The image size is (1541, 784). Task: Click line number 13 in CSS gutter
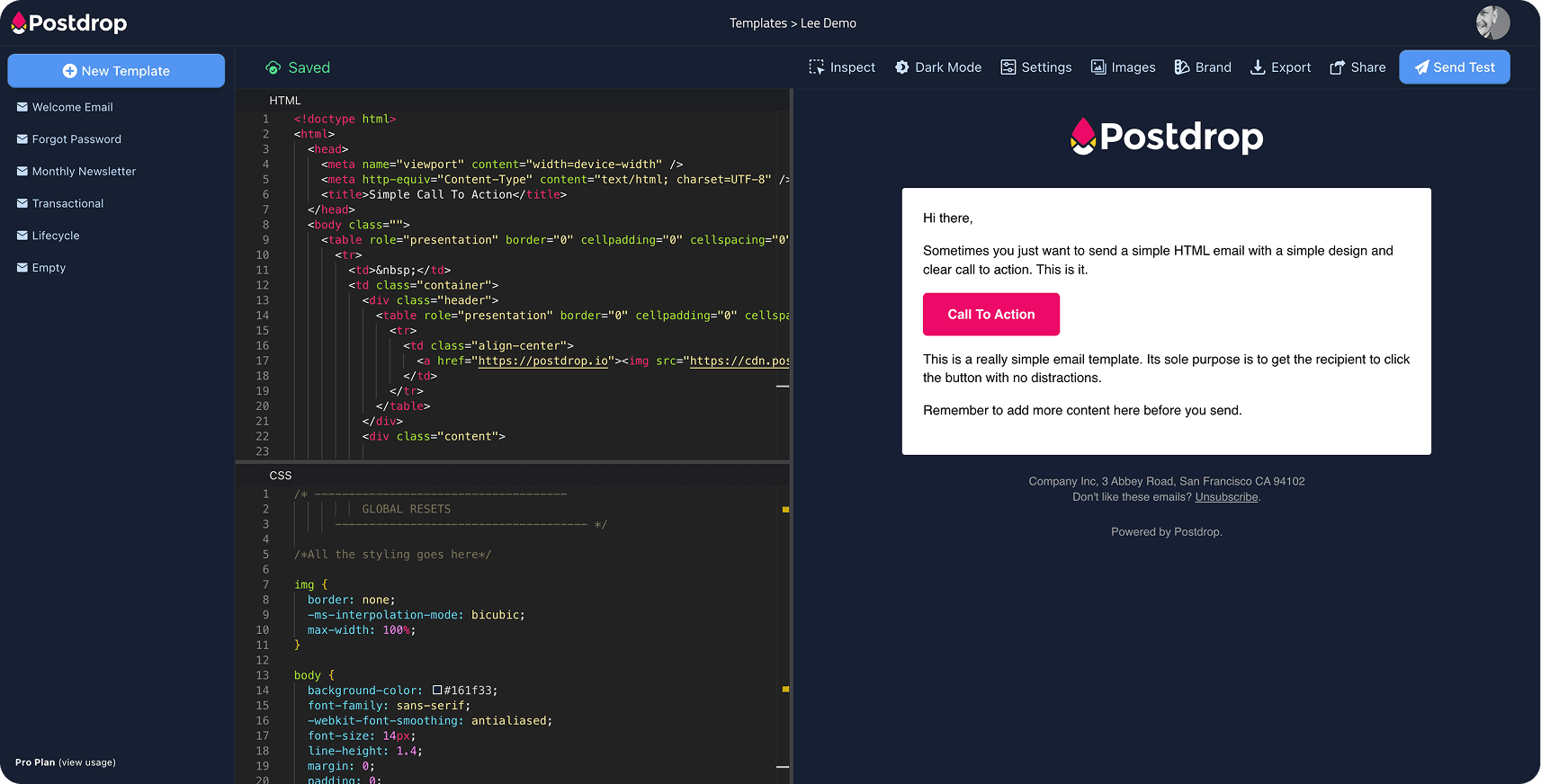pyautogui.click(x=262, y=675)
